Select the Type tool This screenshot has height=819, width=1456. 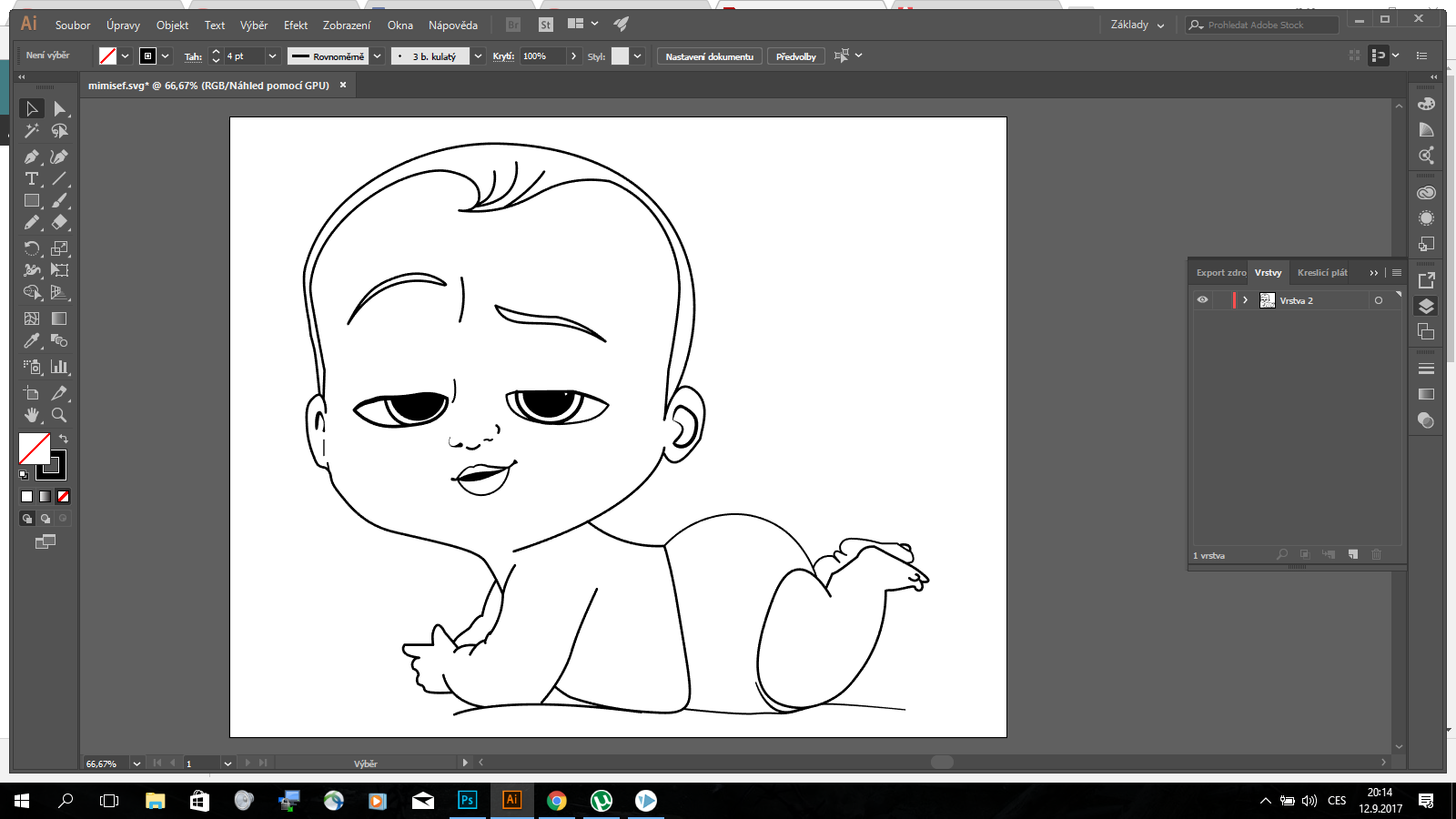tap(31, 178)
